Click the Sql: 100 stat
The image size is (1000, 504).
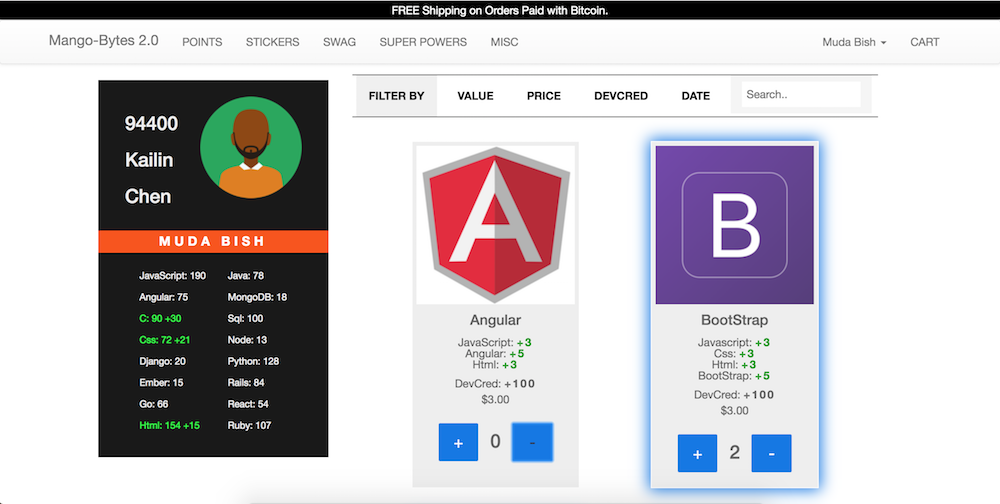(245, 318)
